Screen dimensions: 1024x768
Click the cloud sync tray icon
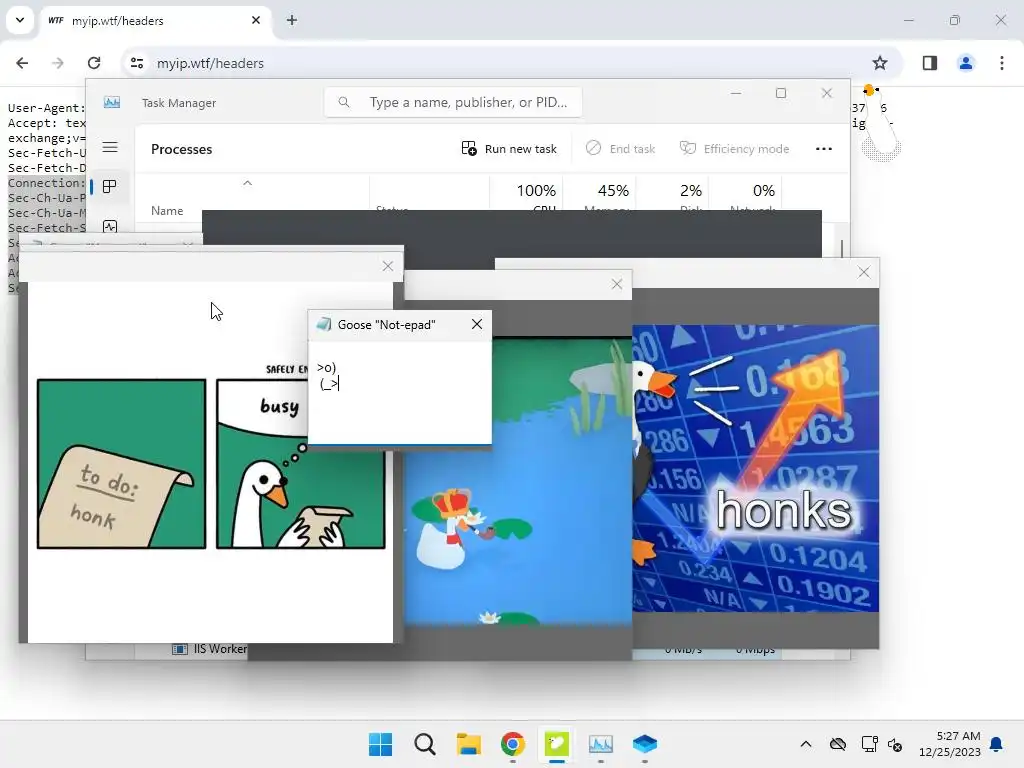tap(837, 744)
